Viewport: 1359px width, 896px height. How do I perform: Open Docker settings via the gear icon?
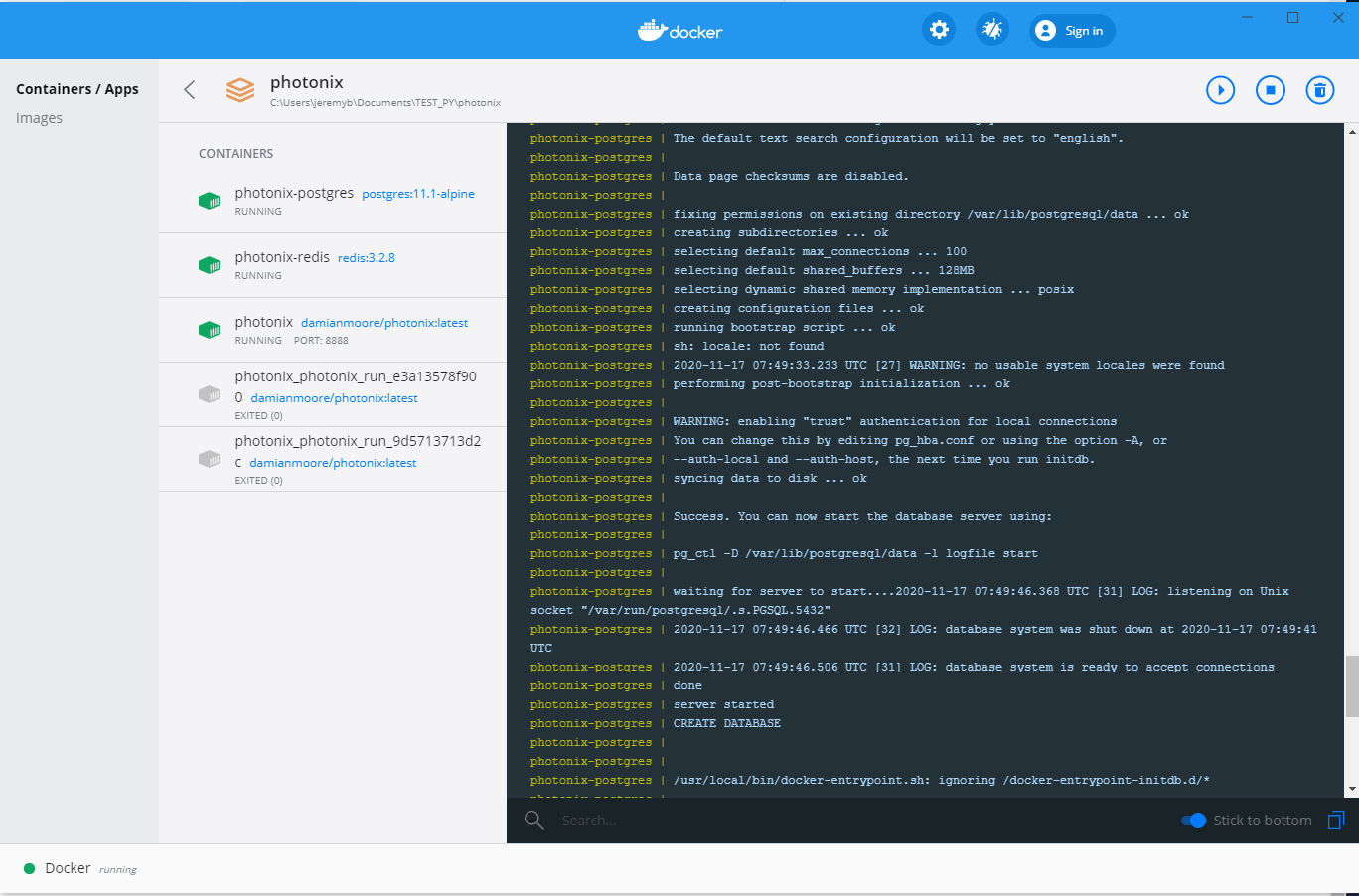click(x=938, y=29)
